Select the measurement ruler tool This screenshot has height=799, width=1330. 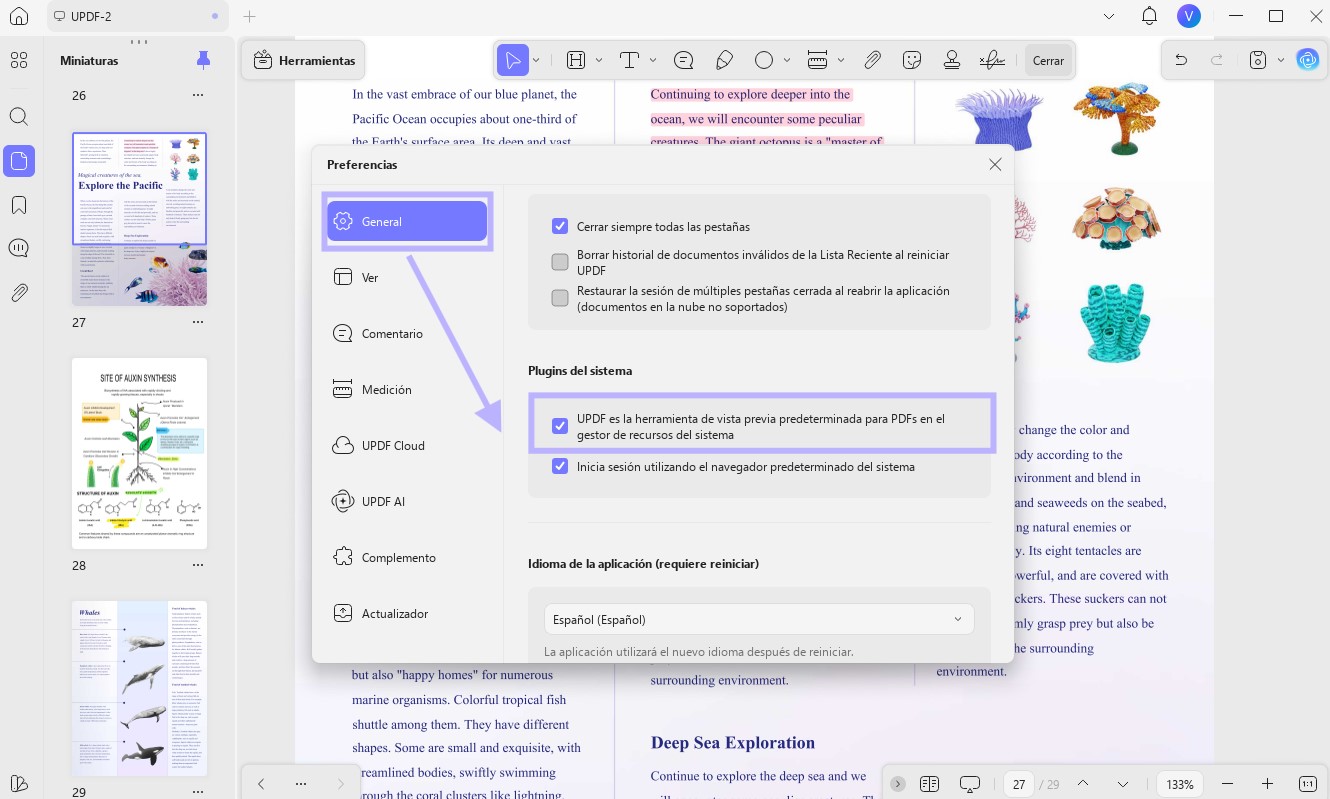[x=817, y=60]
